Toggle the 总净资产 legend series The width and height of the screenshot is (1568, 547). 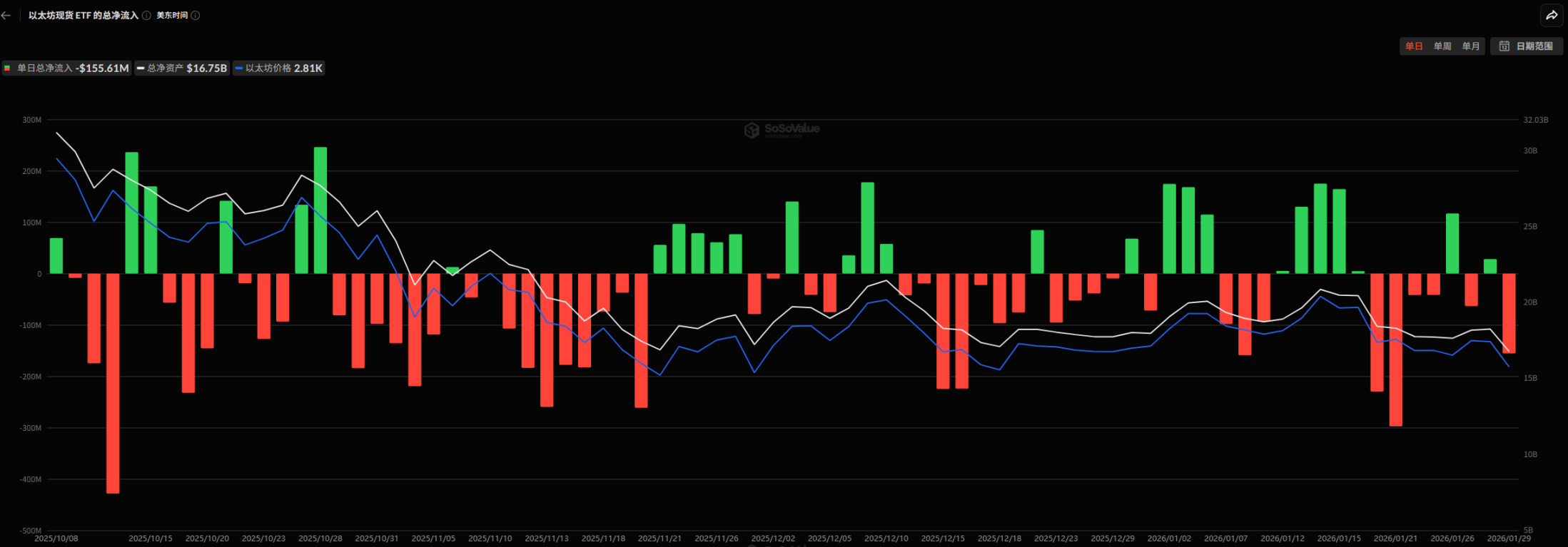182,68
